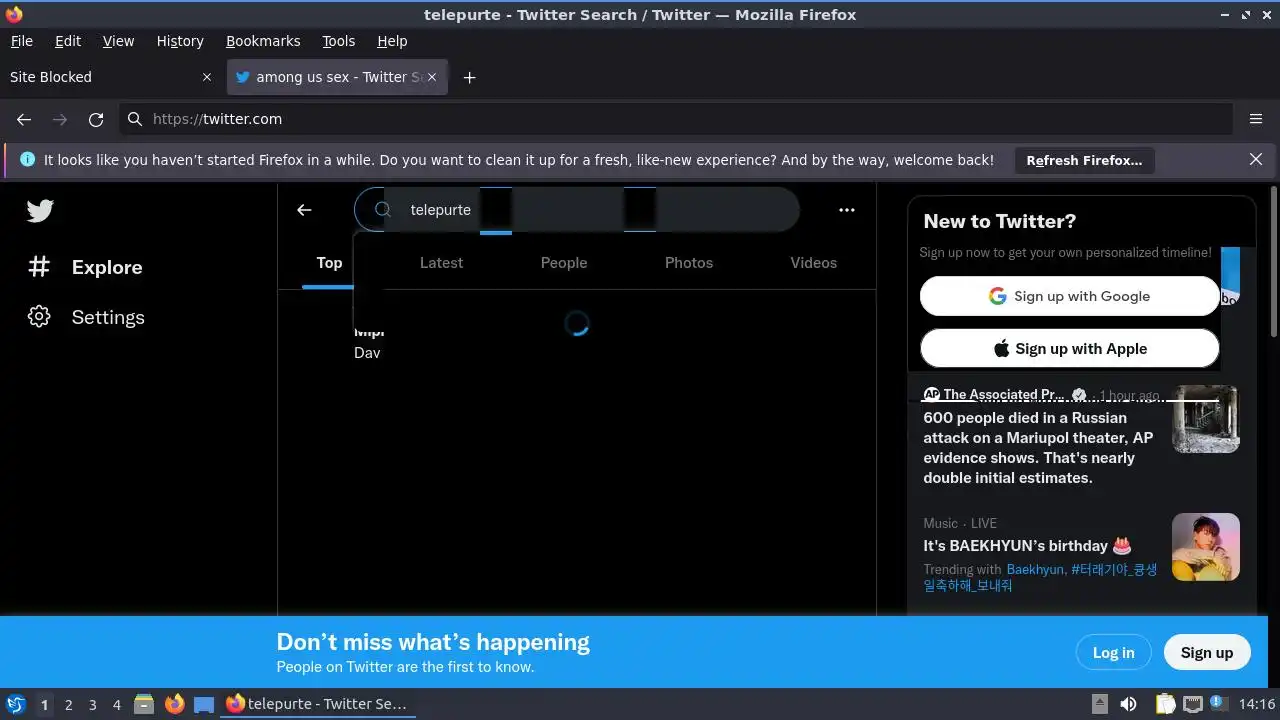Switch to the People tab
Screen dimensions: 1280x720
(x=564, y=263)
